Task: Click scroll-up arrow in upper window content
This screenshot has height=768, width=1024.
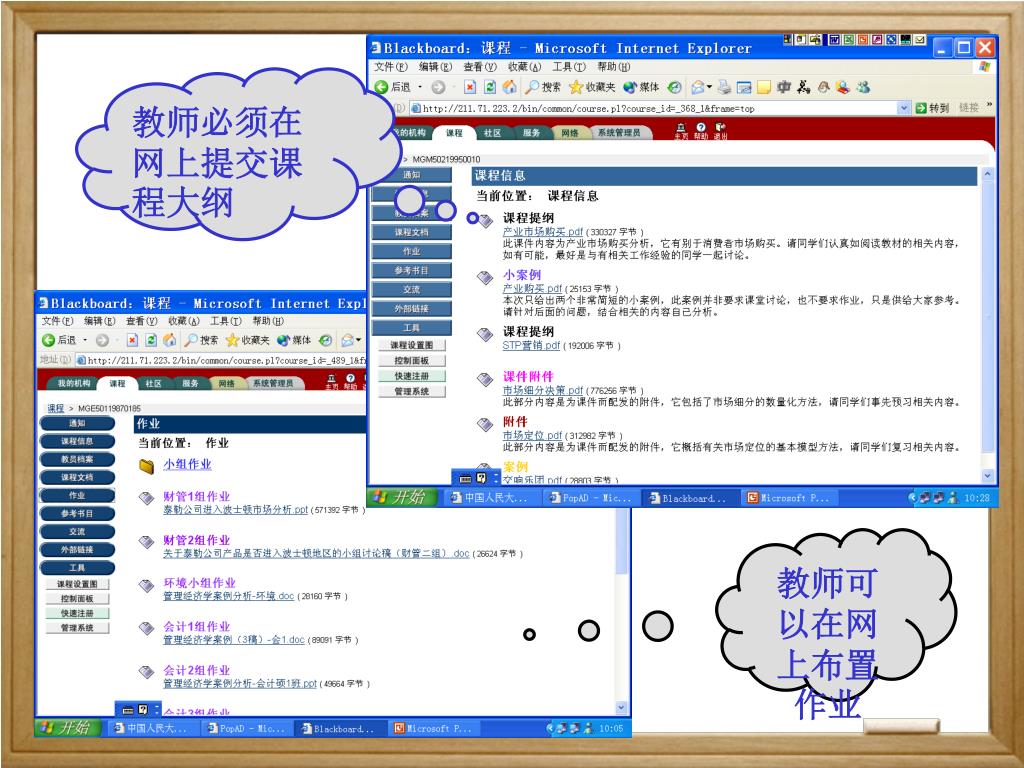Action: coord(987,174)
